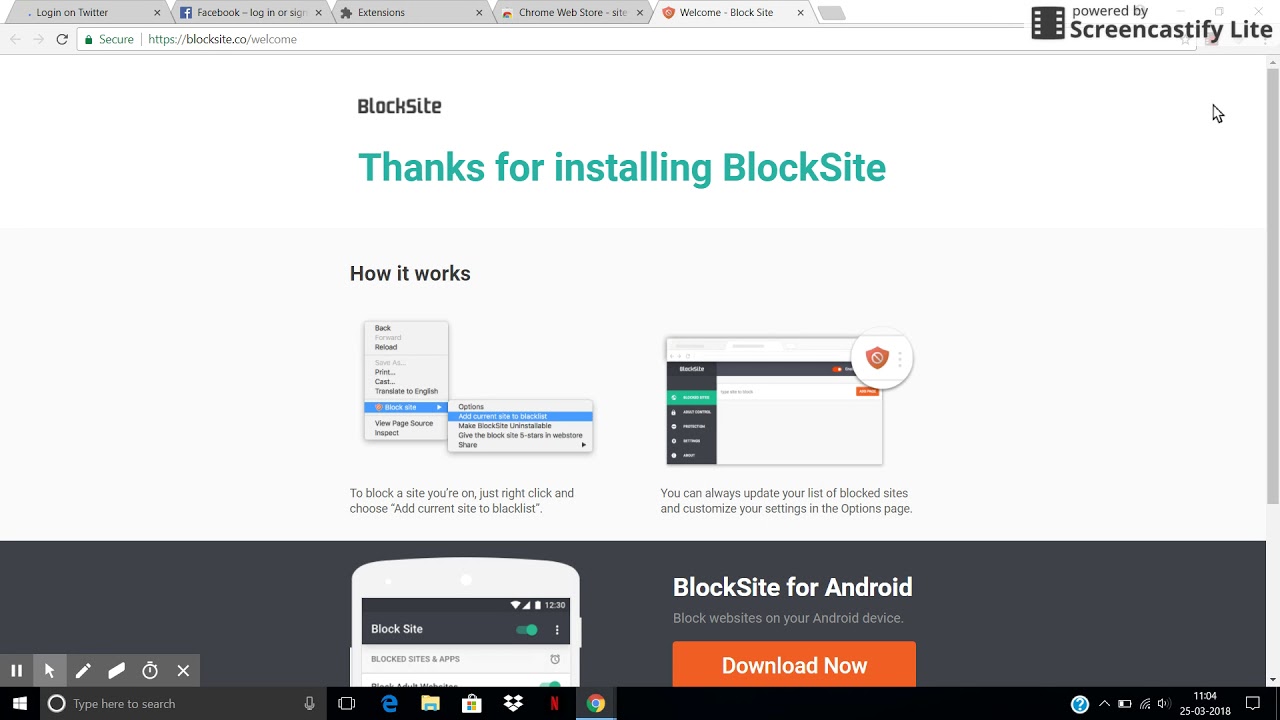The width and height of the screenshot is (1280, 720).
Task: Click the browser Back arrow
Action: [x=15, y=39]
